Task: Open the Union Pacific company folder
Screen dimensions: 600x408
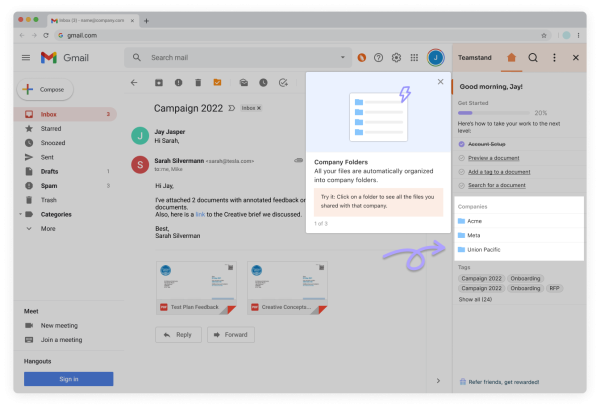Action: 519,250
